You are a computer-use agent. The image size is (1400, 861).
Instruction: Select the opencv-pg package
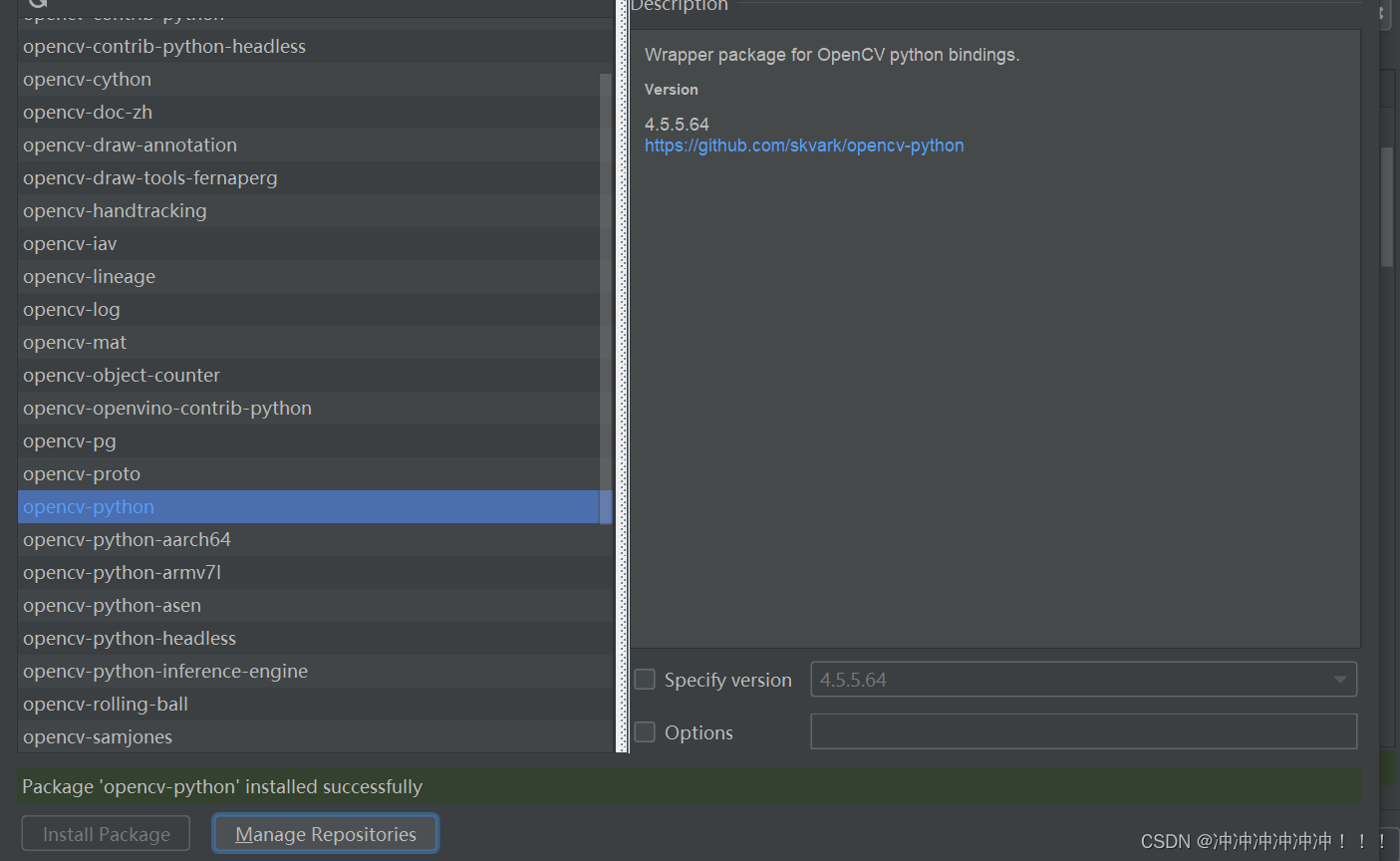pyautogui.click(x=316, y=440)
